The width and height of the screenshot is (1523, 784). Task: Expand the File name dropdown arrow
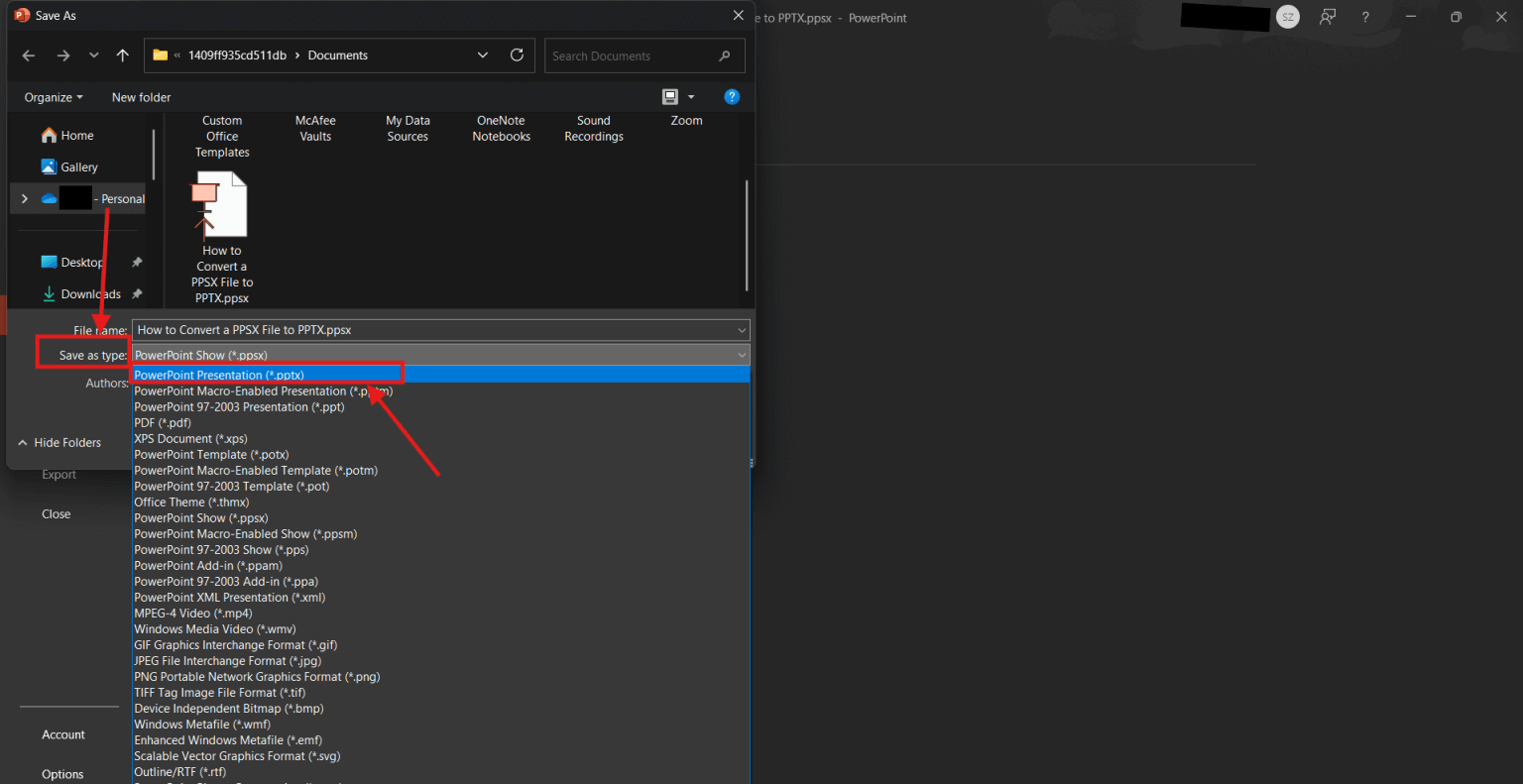[x=740, y=329]
